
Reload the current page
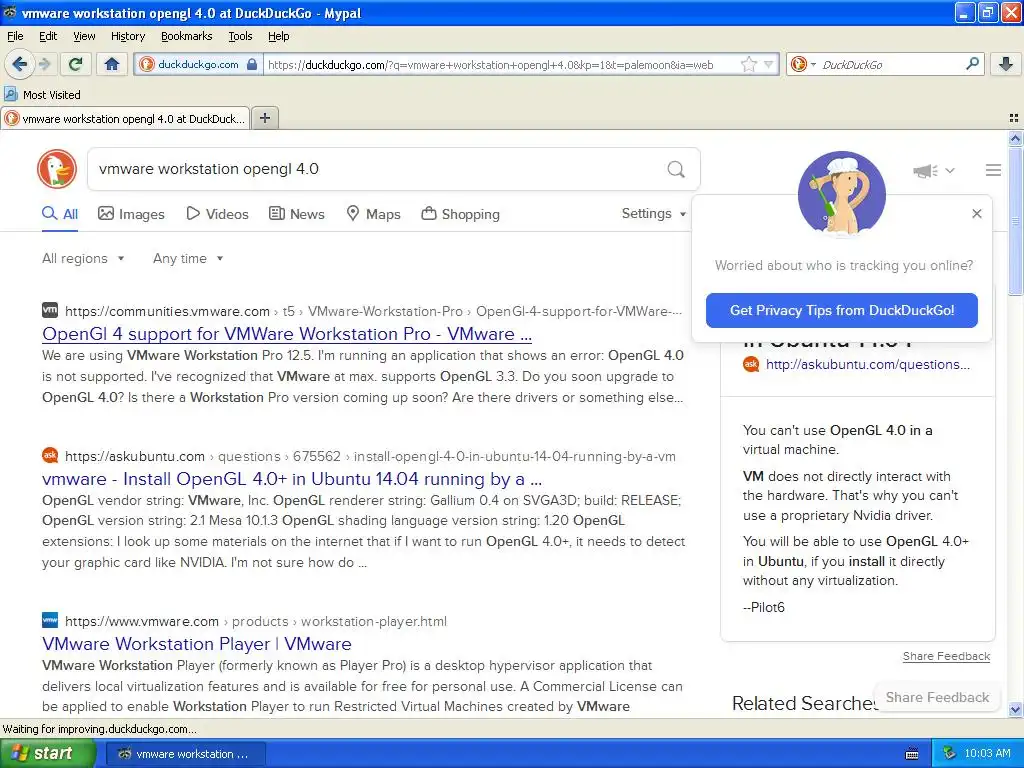(x=76, y=64)
